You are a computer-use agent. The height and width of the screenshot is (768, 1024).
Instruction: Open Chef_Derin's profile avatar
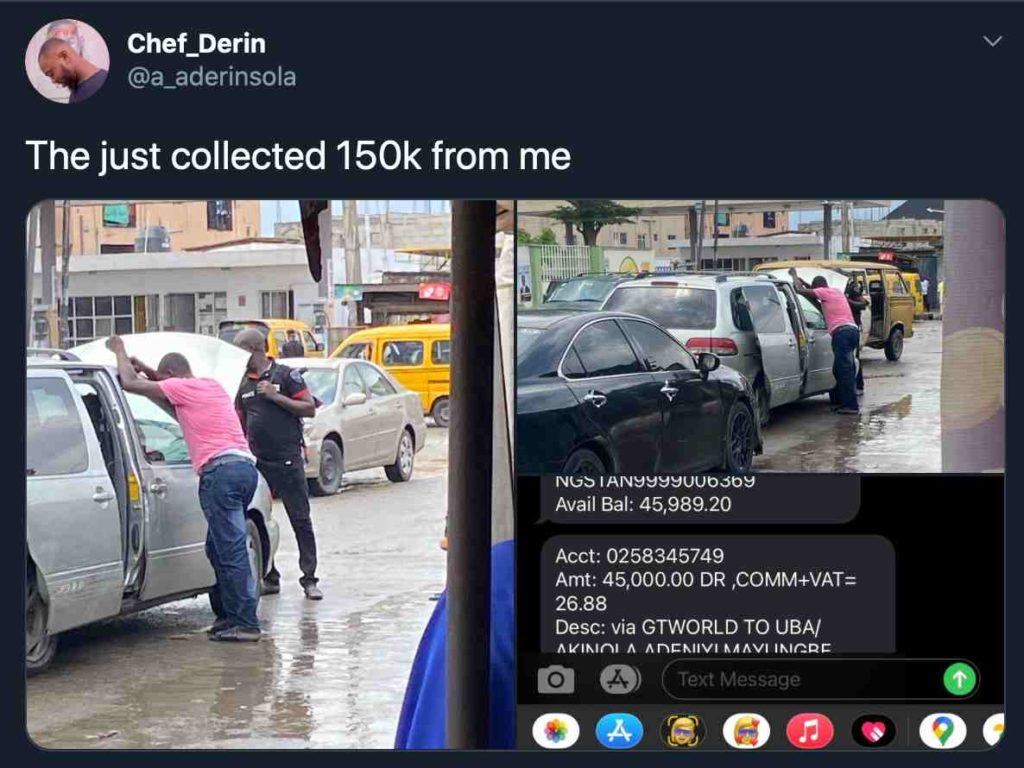[x=67, y=61]
